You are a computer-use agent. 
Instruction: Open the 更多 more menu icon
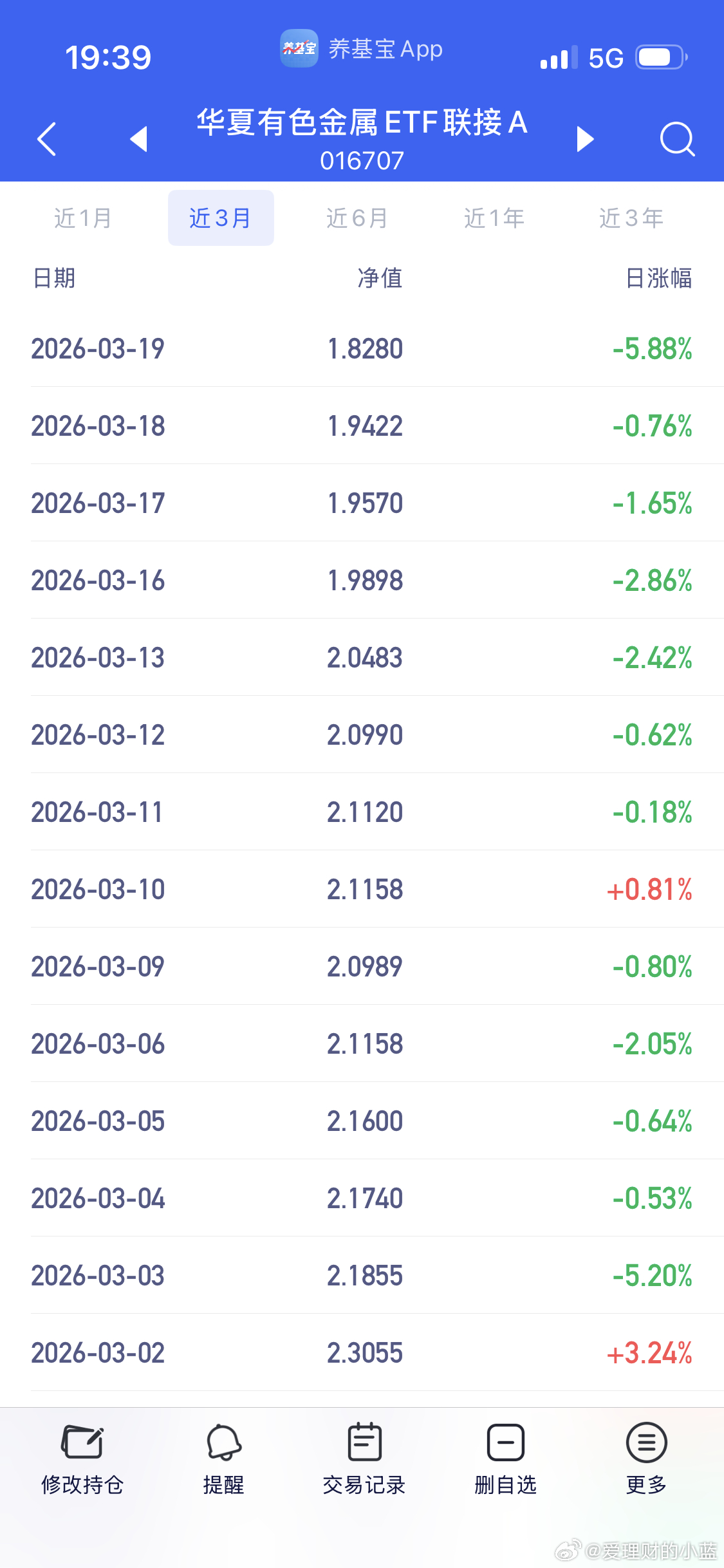point(646,1442)
